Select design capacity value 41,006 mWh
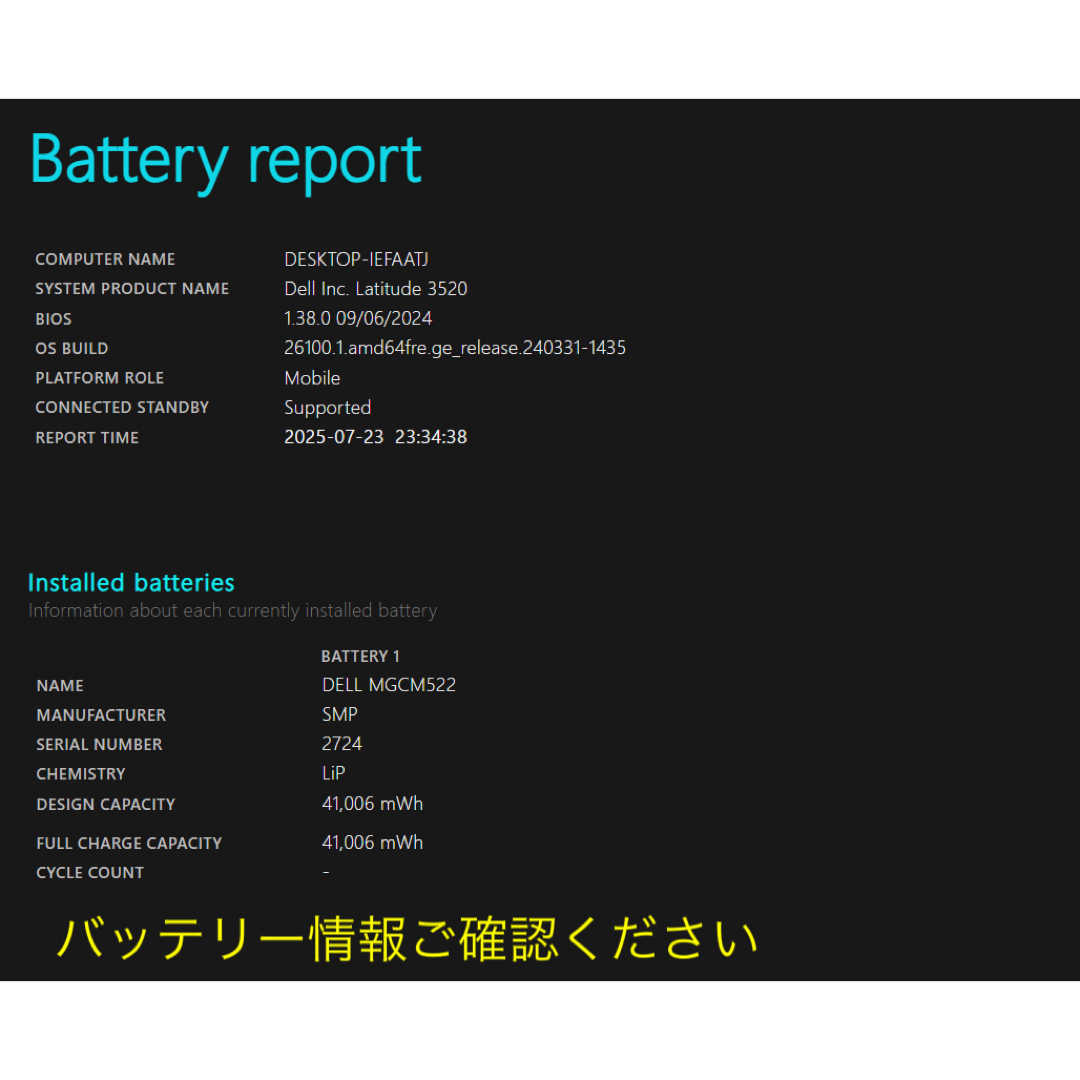The height and width of the screenshot is (1080, 1080). pyautogui.click(x=372, y=804)
